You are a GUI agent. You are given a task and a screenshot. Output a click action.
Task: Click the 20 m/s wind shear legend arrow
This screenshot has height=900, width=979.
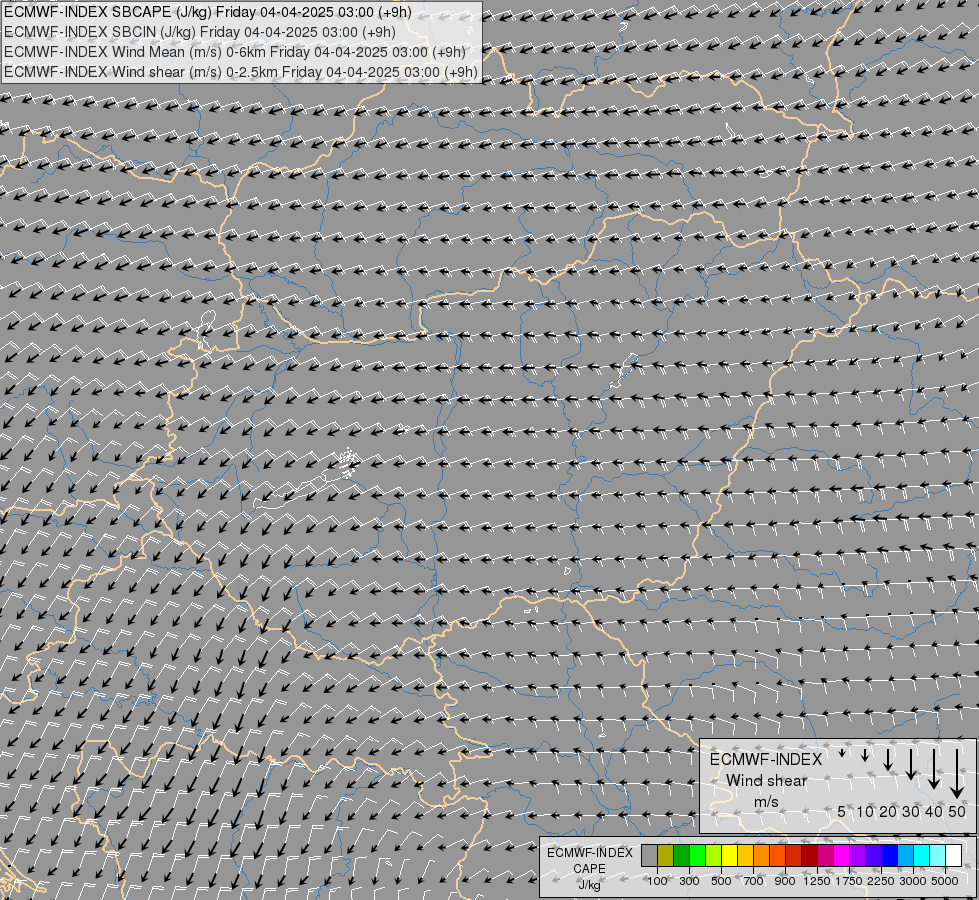click(888, 759)
